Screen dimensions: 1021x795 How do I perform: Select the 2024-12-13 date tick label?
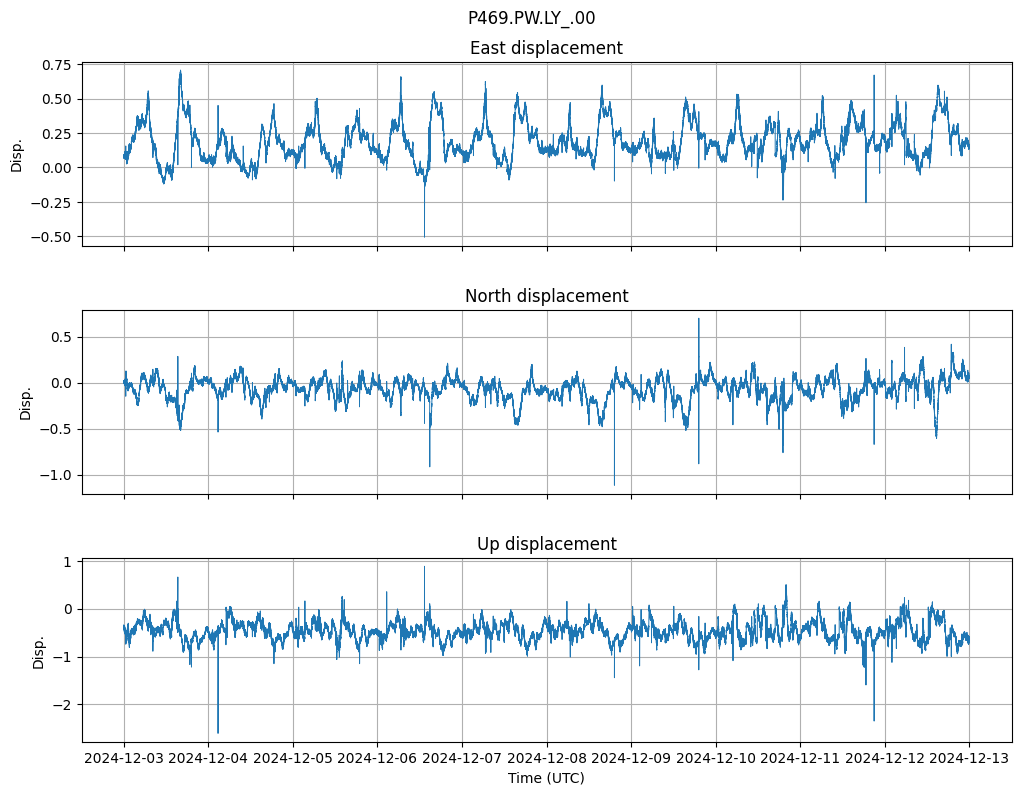click(x=968, y=759)
